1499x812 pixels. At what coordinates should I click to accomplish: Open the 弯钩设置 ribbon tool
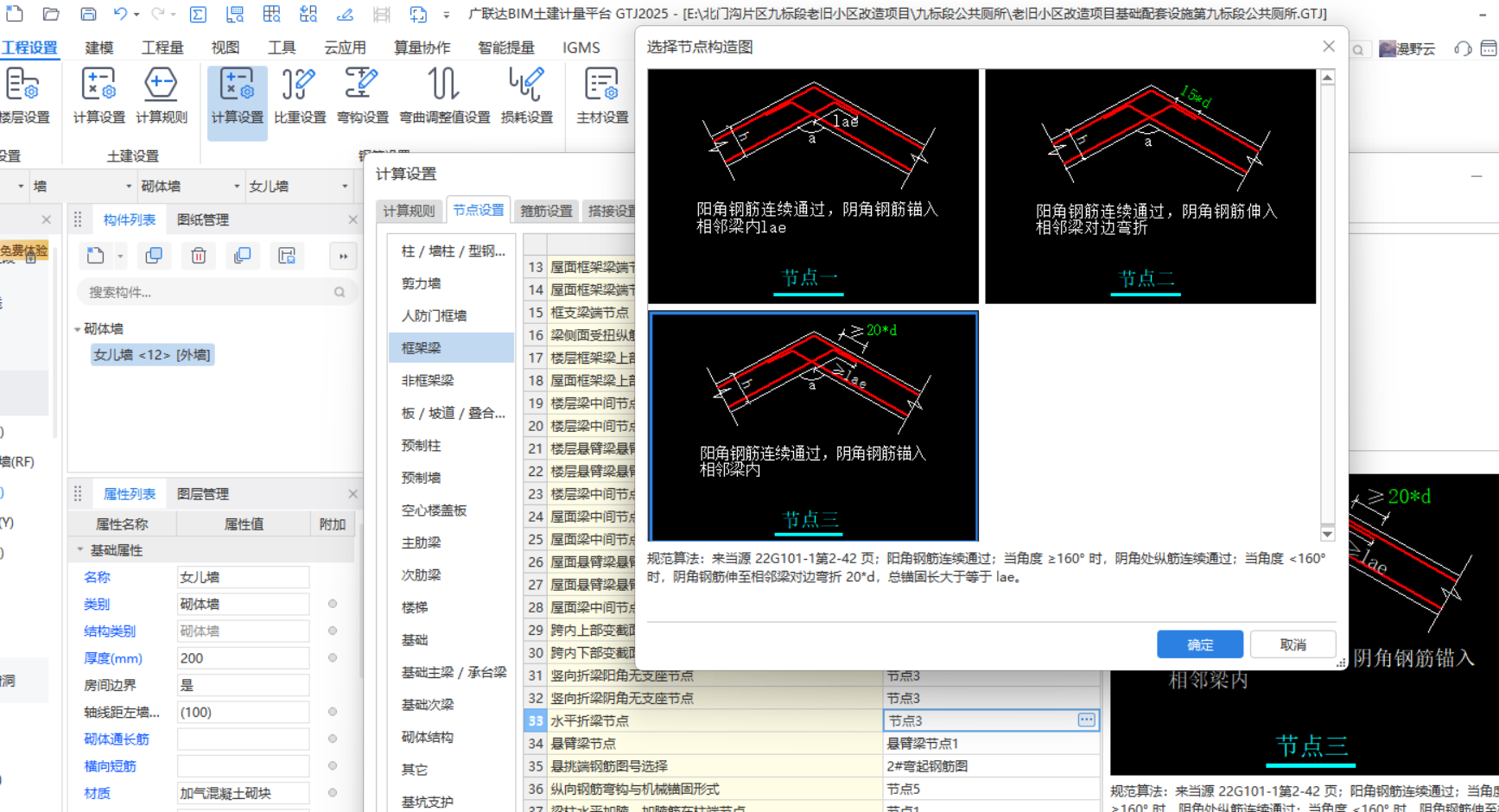click(362, 96)
